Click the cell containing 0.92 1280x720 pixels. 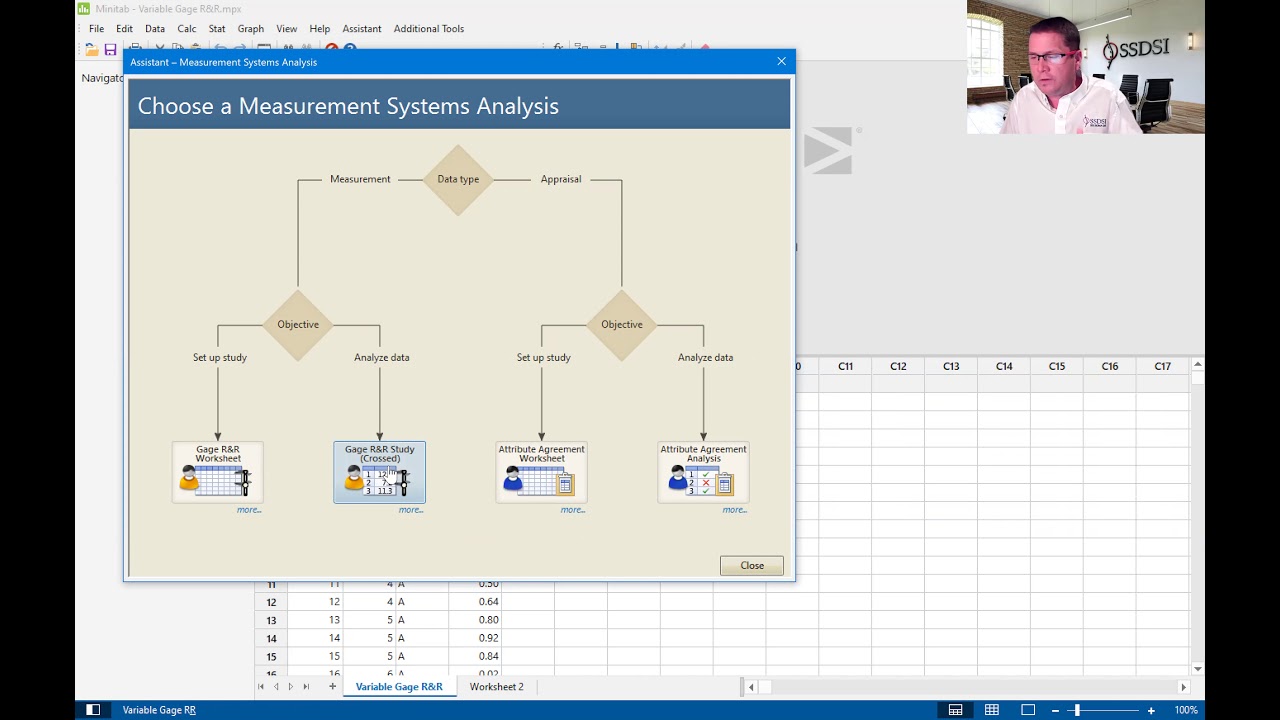pyautogui.click(x=475, y=638)
